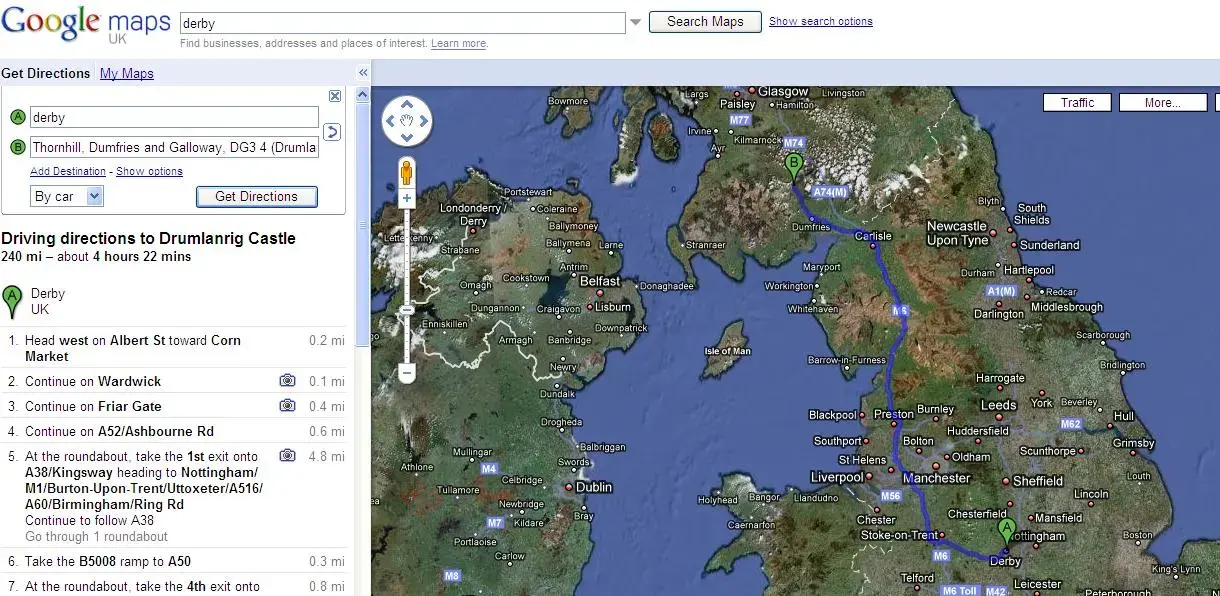
Task: Click the Liverpool label on the map
Action: pos(837,477)
